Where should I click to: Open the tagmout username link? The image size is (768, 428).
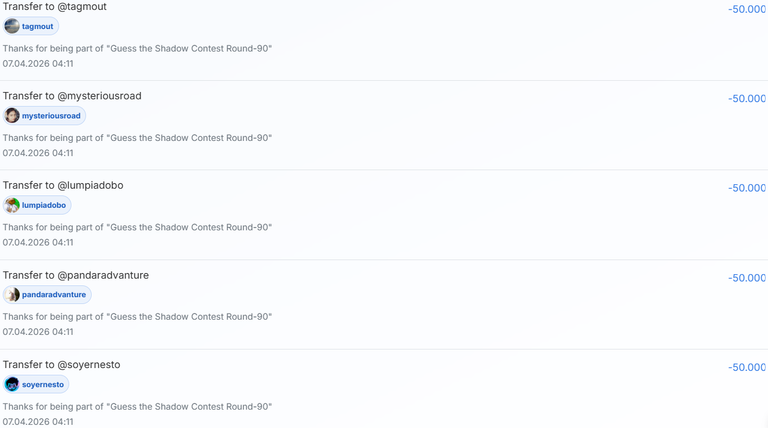pos(37,26)
